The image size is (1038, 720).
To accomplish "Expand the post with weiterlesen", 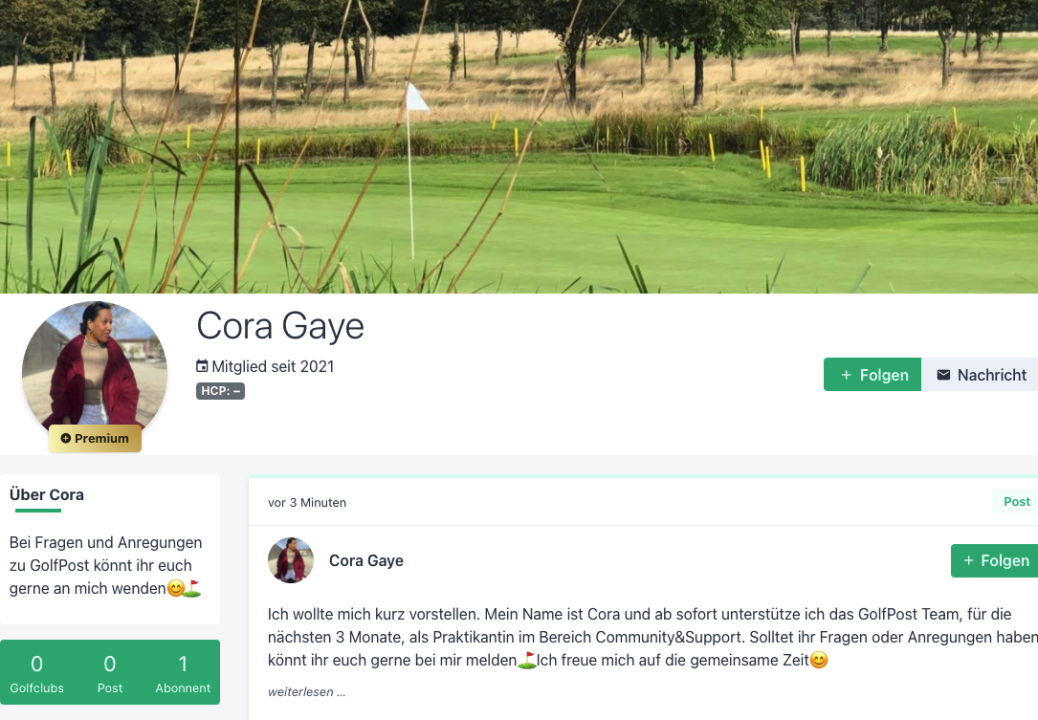I will pos(307,692).
